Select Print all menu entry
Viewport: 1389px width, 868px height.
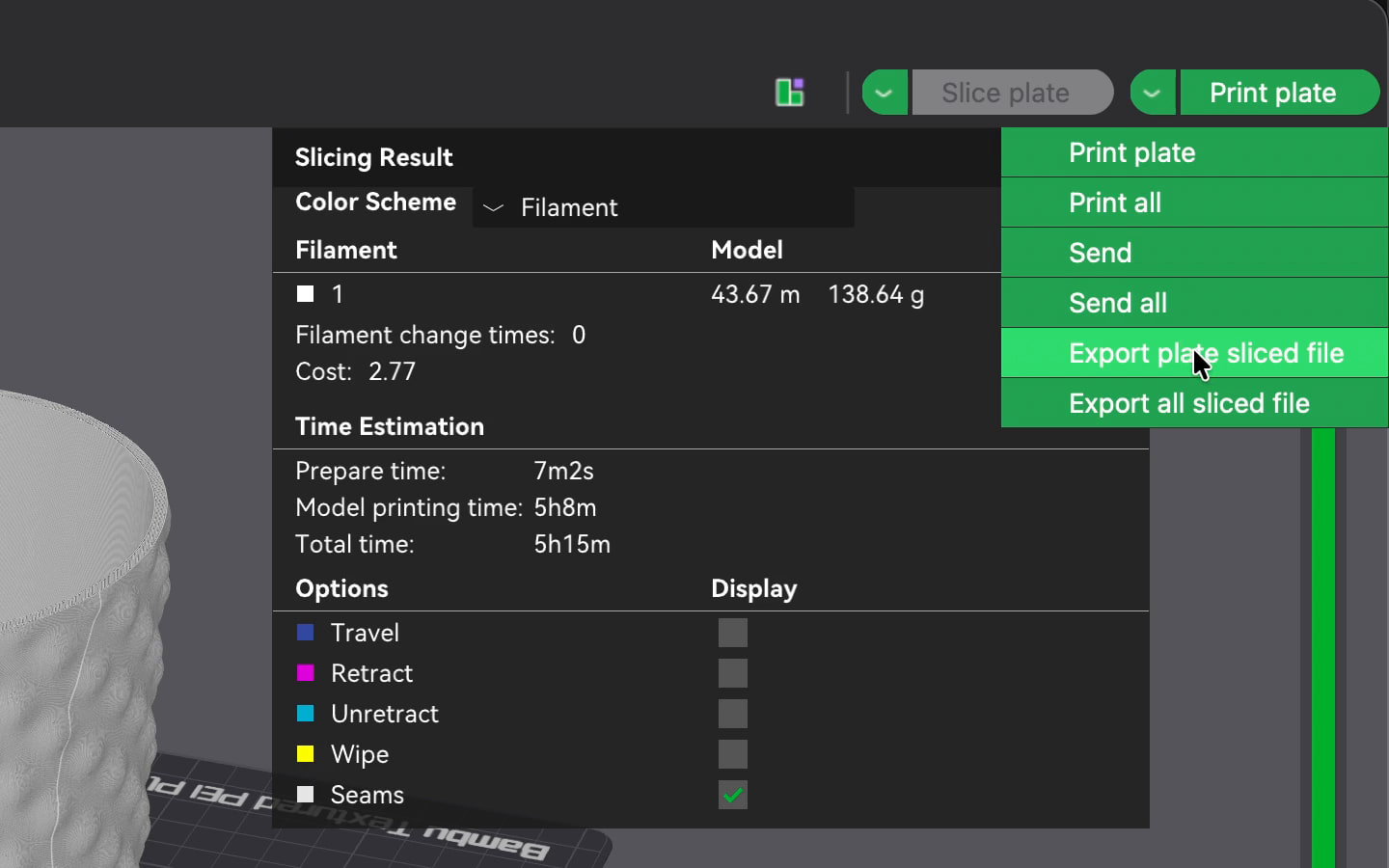click(1194, 203)
